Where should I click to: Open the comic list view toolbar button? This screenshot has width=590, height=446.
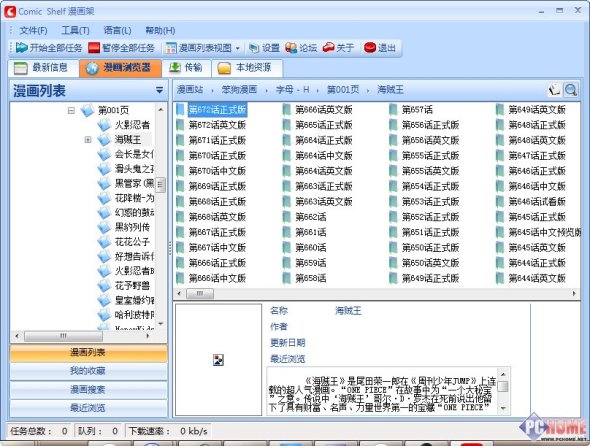[x=198, y=48]
